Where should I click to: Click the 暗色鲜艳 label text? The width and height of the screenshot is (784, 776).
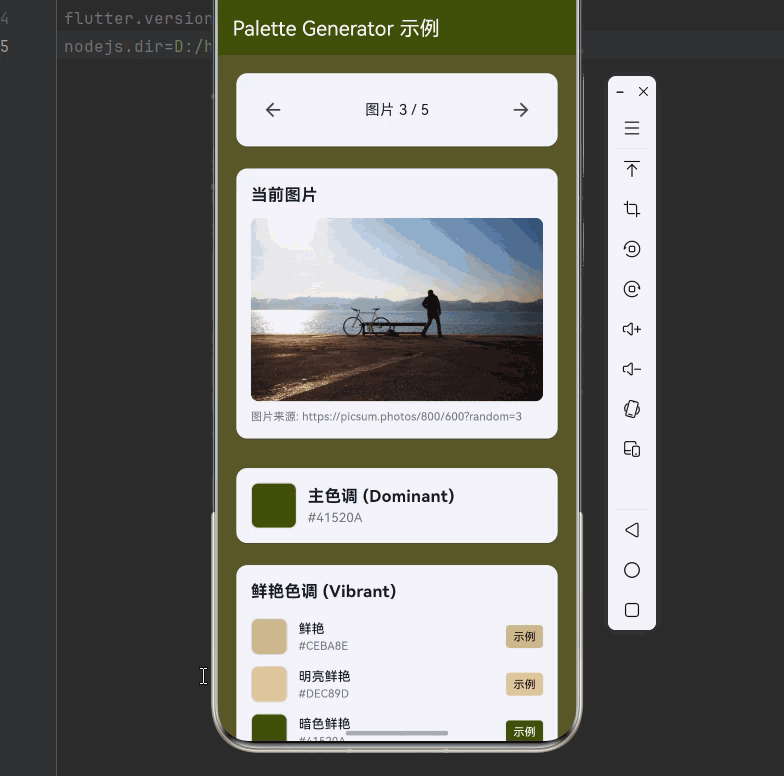coord(324,724)
